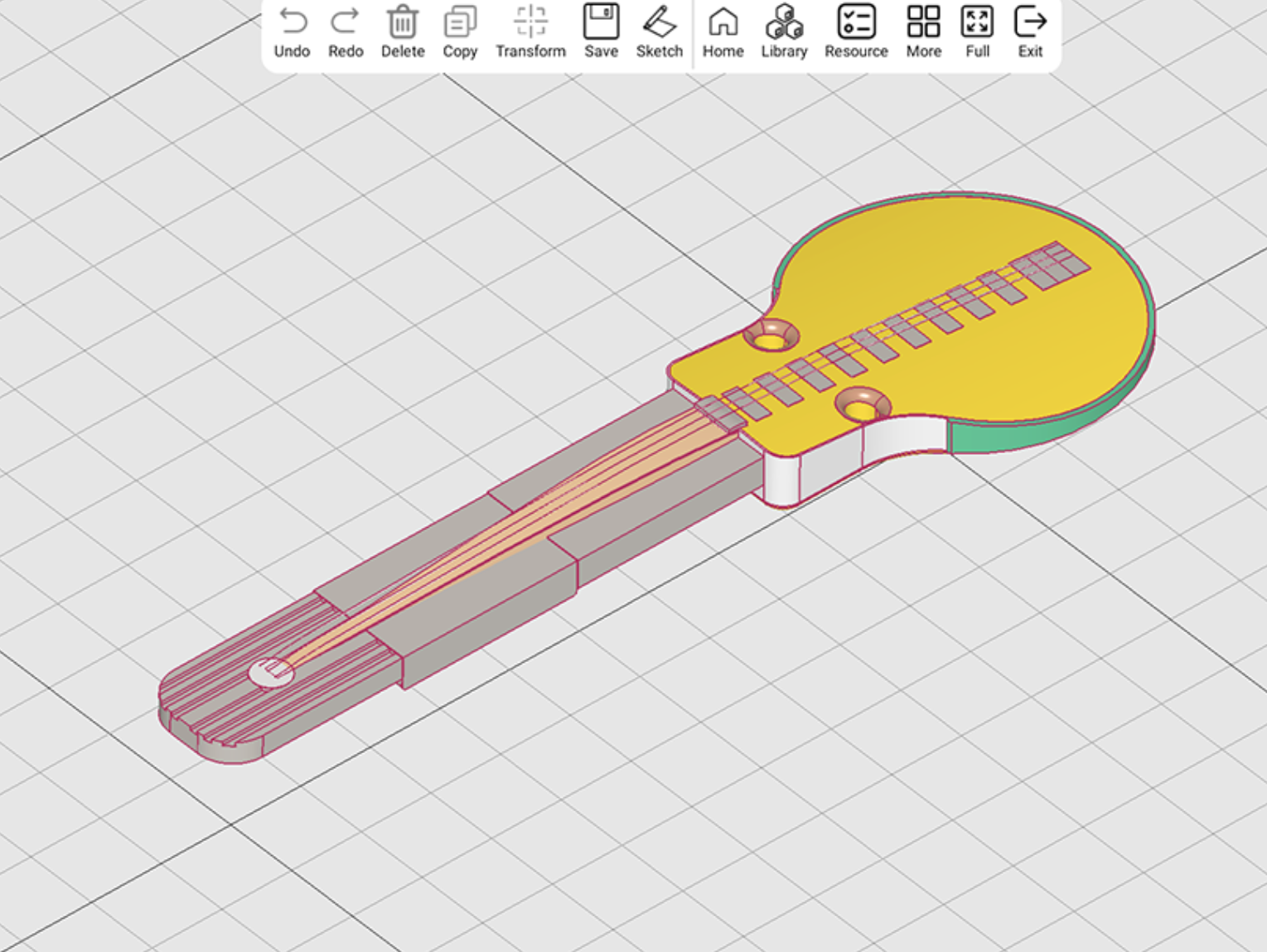Click the lower countersunk screw hole
Viewport: 1267px width, 952px height.
[x=862, y=407]
